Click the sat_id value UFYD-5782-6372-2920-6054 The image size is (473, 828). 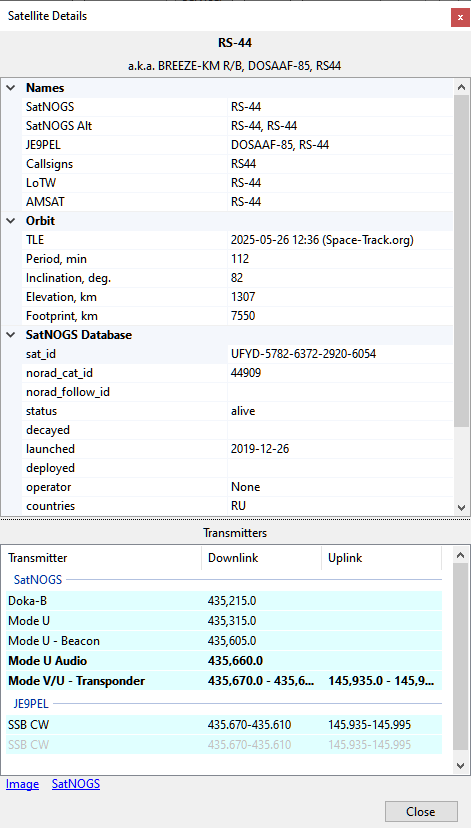pyautogui.click(x=303, y=354)
